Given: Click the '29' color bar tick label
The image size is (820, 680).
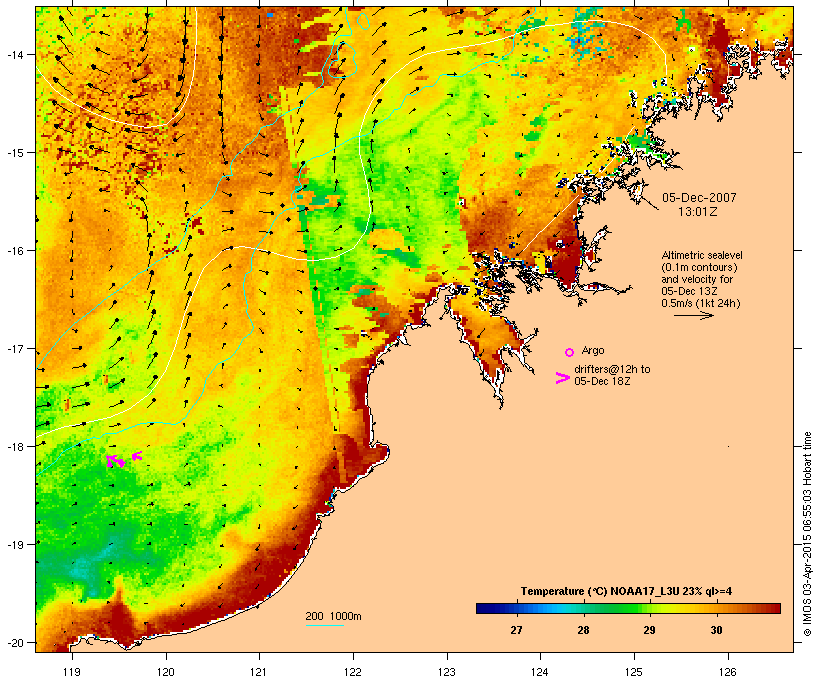Looking at the screenshot, I should coord(649,630).
